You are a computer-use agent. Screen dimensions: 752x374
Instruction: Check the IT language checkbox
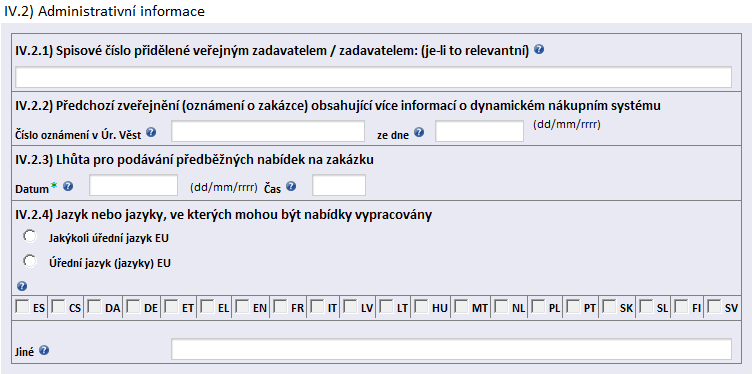tap(317, 306)
